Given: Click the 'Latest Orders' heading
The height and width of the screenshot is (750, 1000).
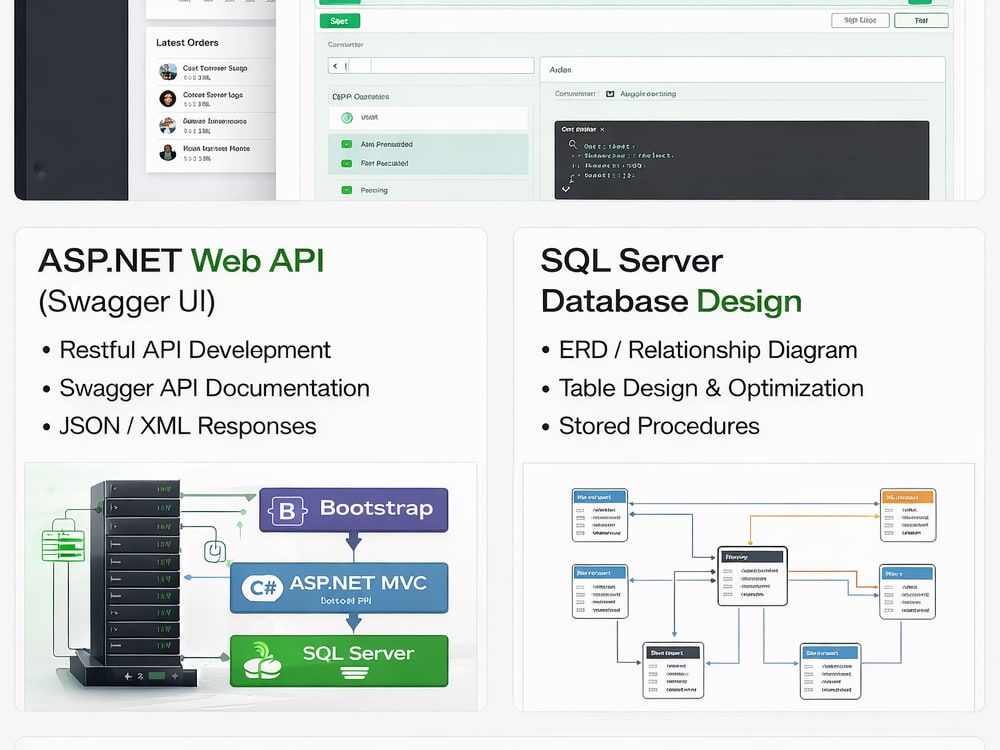Looking at the screenshot, I should (x=187, y=43).
